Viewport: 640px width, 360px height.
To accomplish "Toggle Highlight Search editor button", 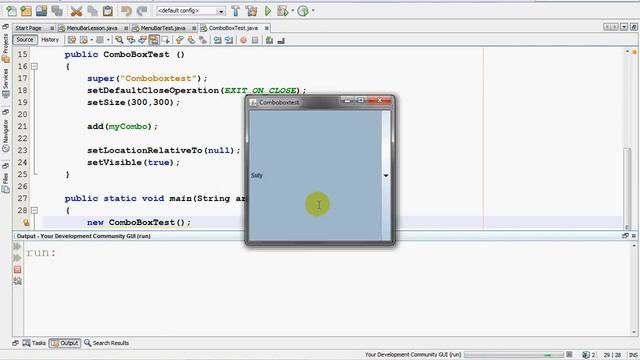I will [153, 40].
